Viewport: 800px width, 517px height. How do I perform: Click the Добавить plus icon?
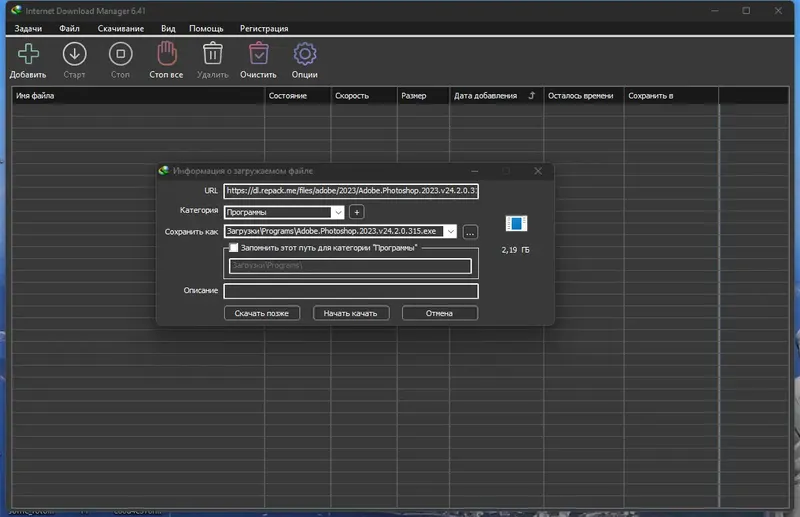[28, 54]
